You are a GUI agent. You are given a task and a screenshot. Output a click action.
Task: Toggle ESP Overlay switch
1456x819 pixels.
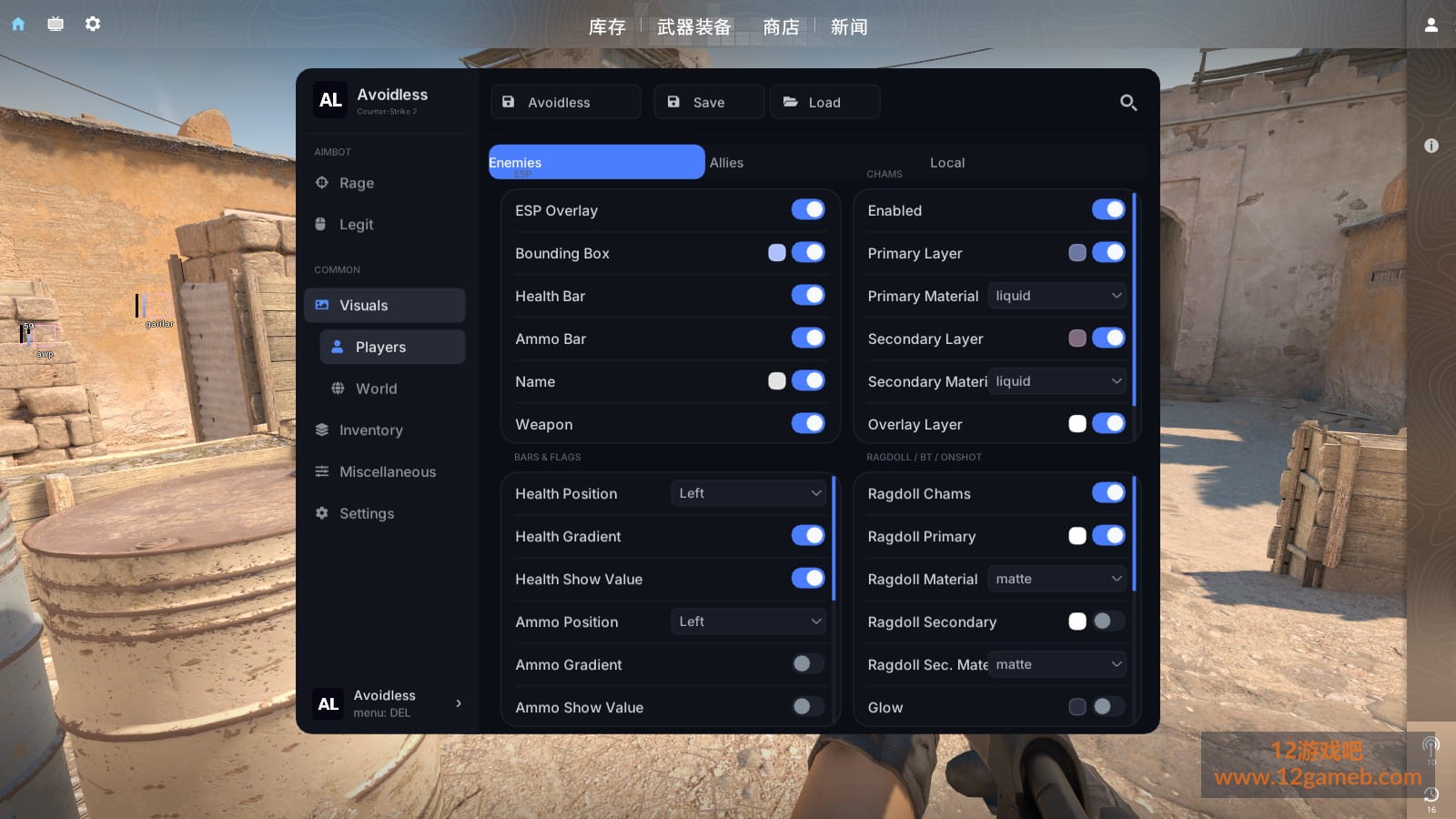(x=808, y=210)
